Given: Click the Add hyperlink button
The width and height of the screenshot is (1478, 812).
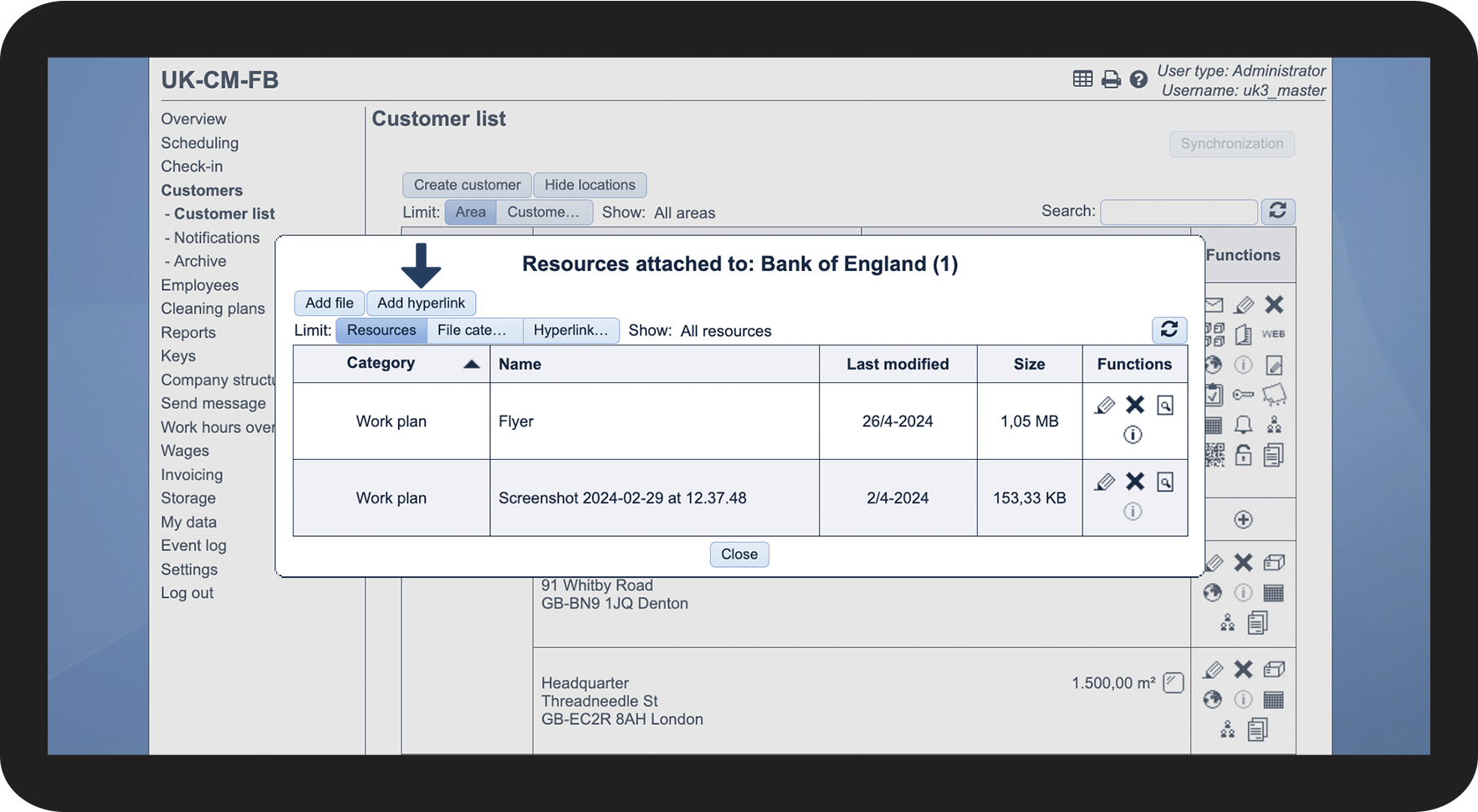Looking at the screenshot, I should point(421,303).
